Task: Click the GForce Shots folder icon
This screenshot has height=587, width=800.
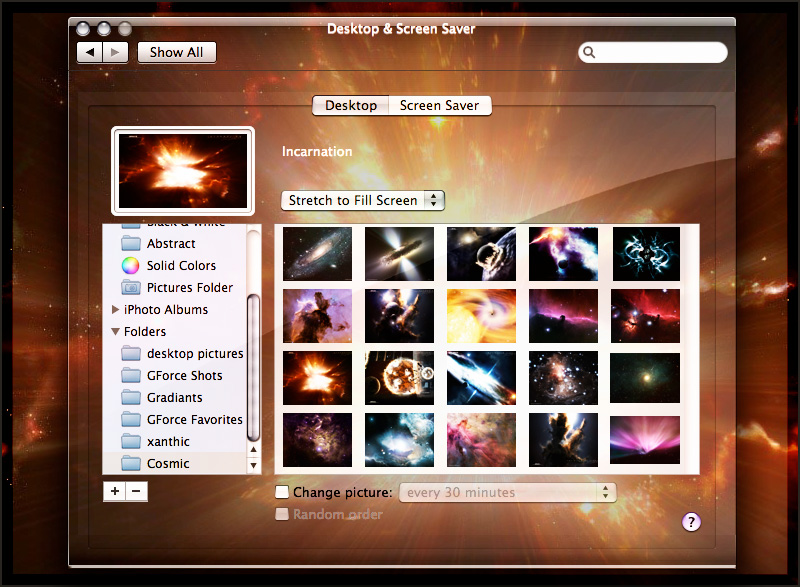Action: coord(131,375)
